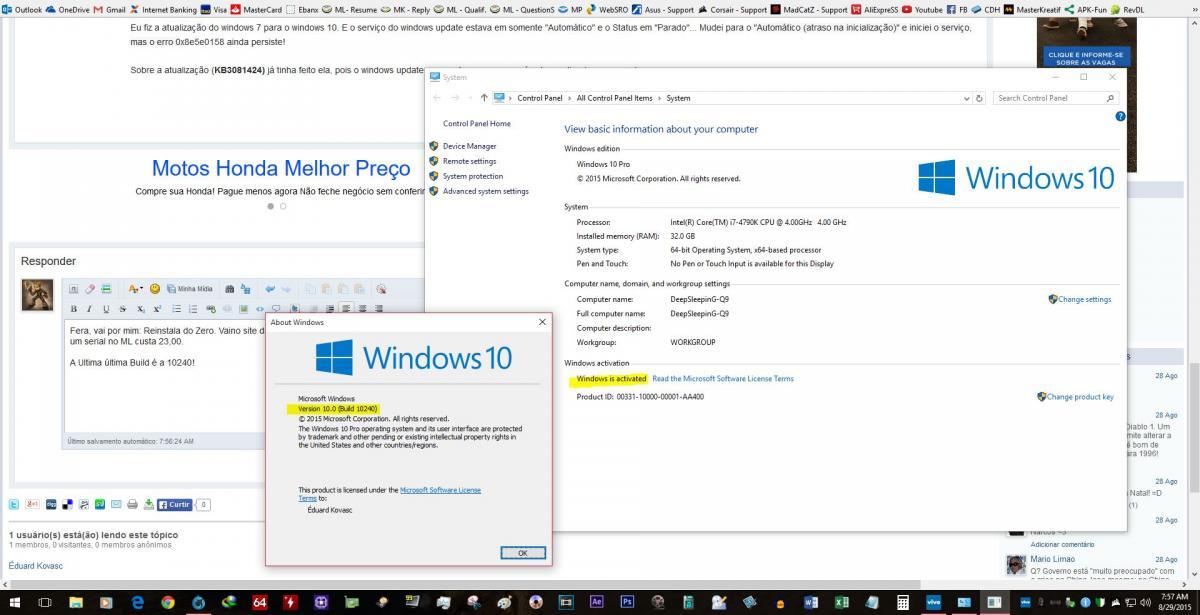The image size is (1200, 615).
Task: Open Excel from taskbar
Action: 842,602
